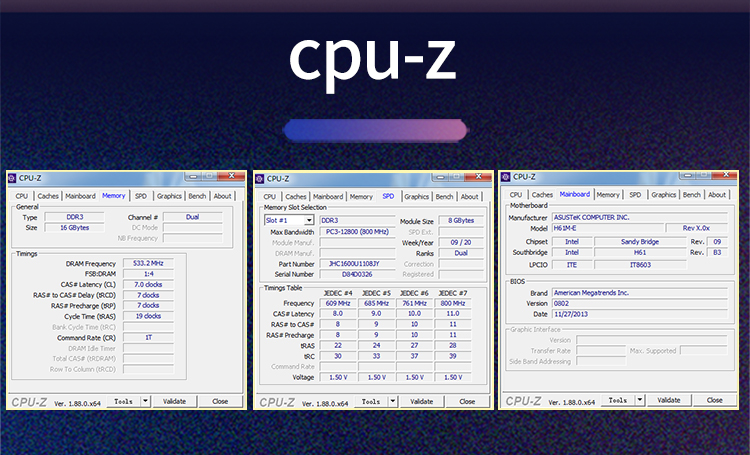The height and width of the screenshot is (455, 750).
Task: Click the FSB:DRAM ratio value 1:4
Action: [148, 274]
